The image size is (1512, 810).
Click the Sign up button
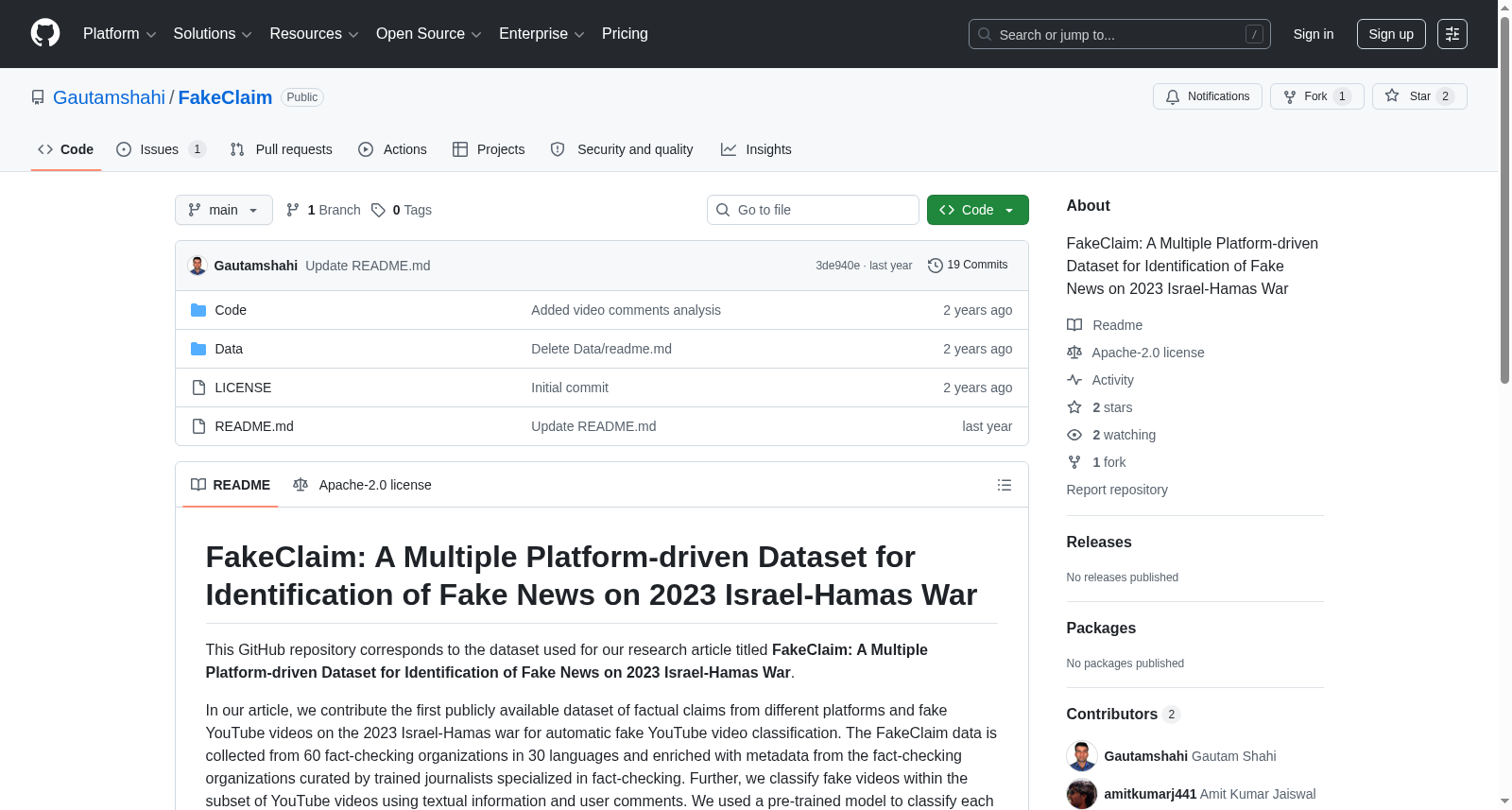[1390, 34]
